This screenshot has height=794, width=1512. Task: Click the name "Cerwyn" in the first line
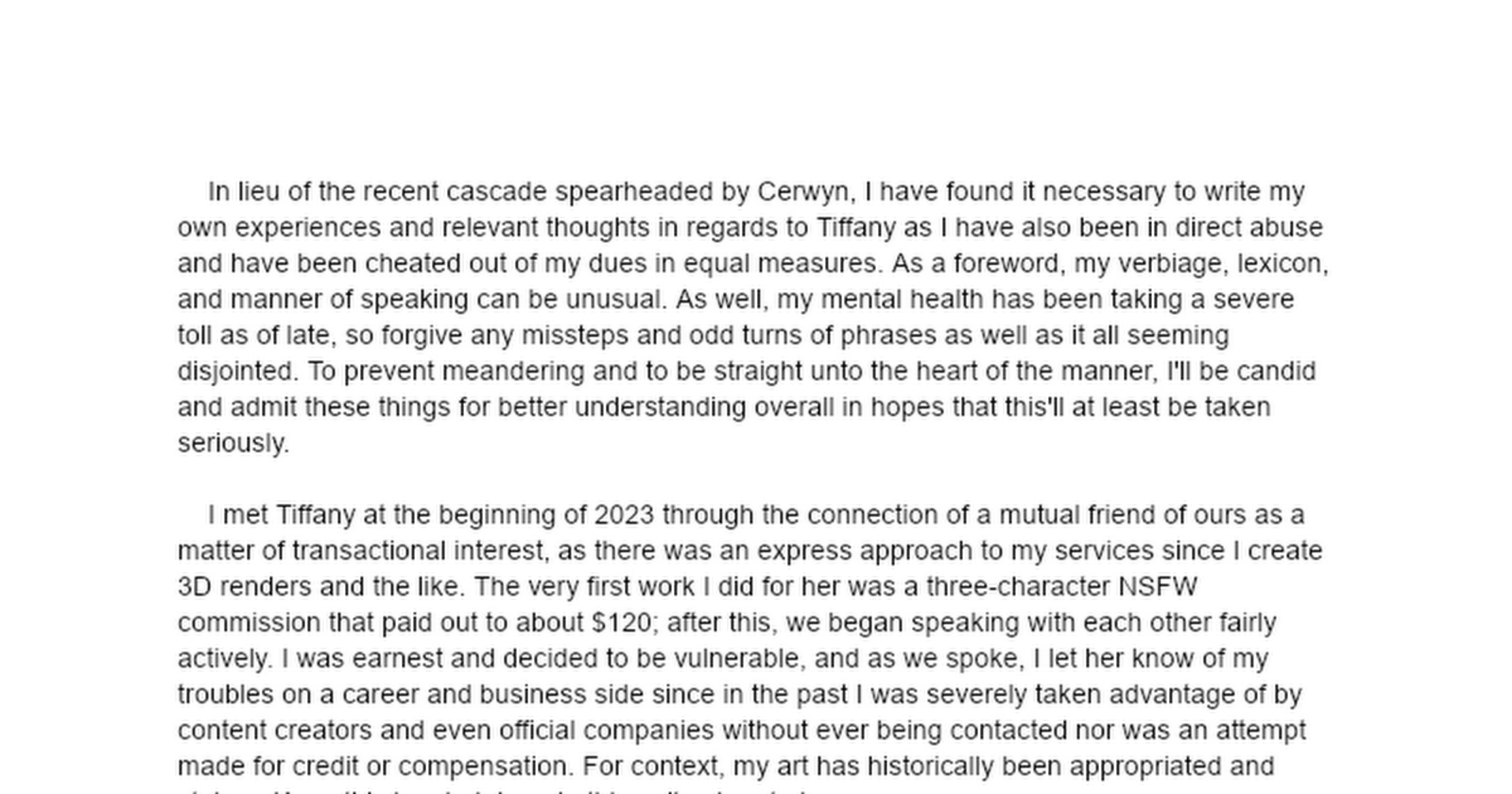point(804,192)
